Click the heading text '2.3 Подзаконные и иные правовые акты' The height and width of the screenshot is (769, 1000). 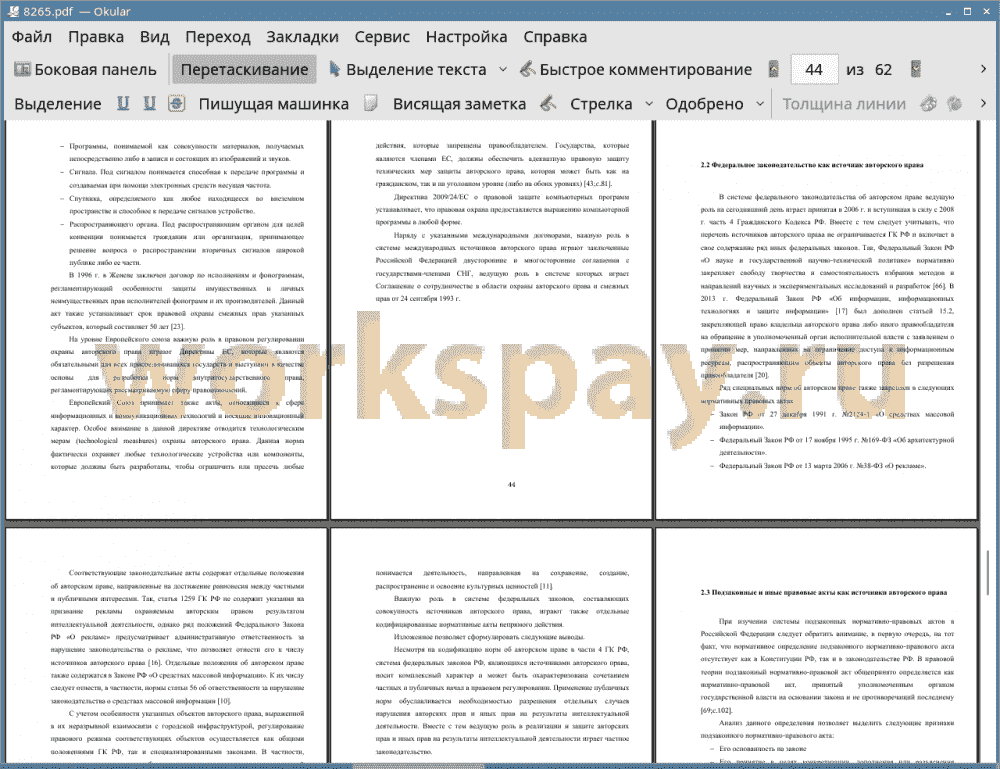pyautogui.click(x=823, y=592)
